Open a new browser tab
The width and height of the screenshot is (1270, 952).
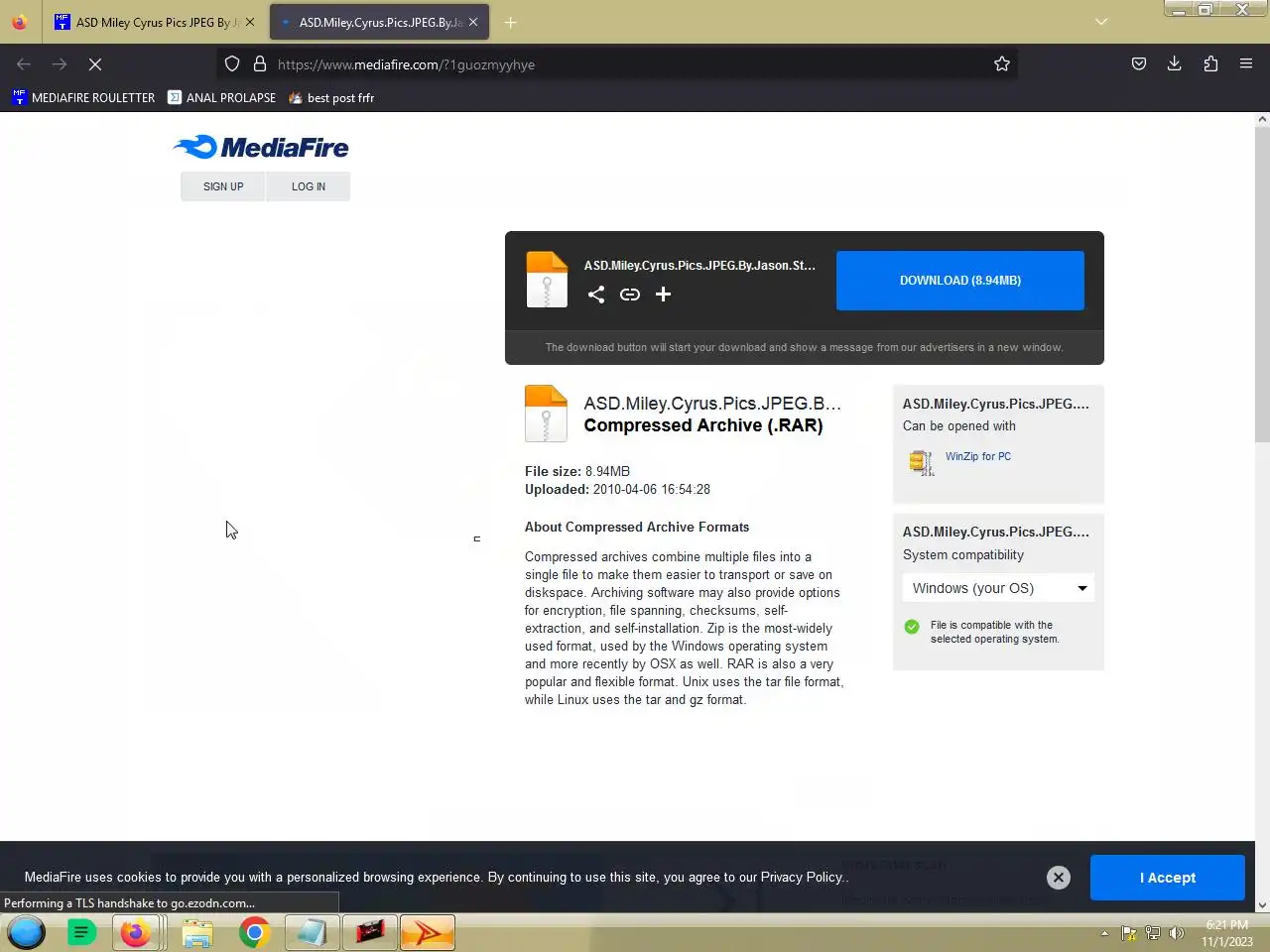(510, 22)
